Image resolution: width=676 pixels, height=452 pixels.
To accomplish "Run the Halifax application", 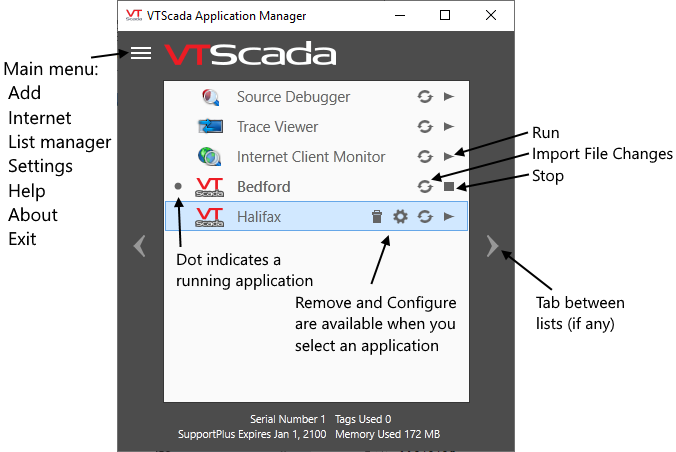I will [x=449, y=216].
